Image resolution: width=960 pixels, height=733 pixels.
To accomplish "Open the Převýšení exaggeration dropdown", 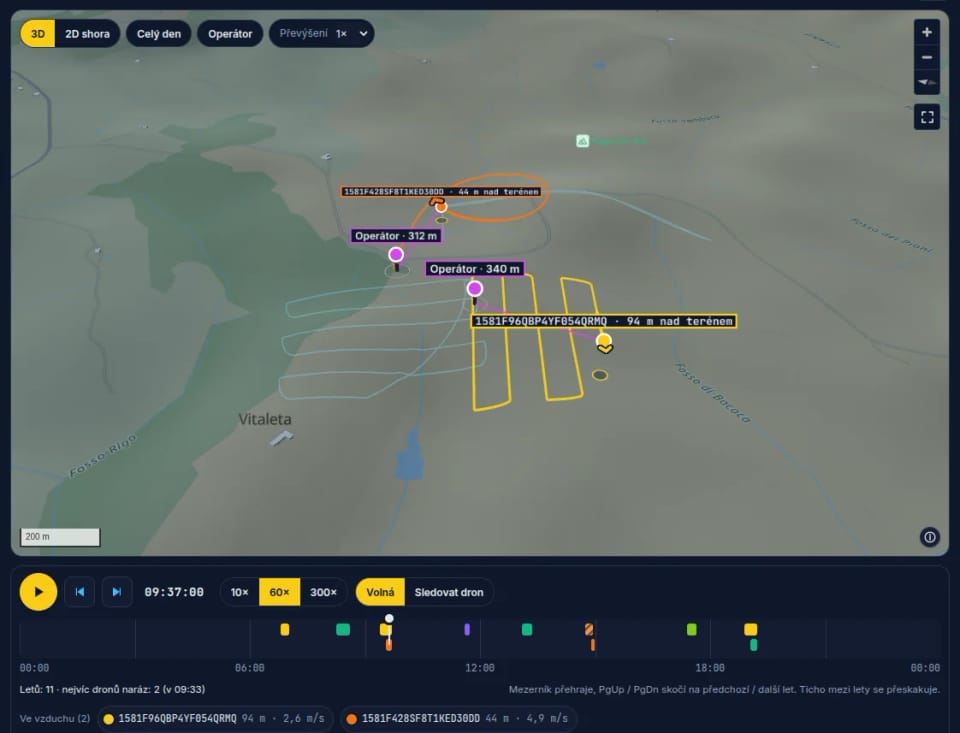I will tap(321, 34).
